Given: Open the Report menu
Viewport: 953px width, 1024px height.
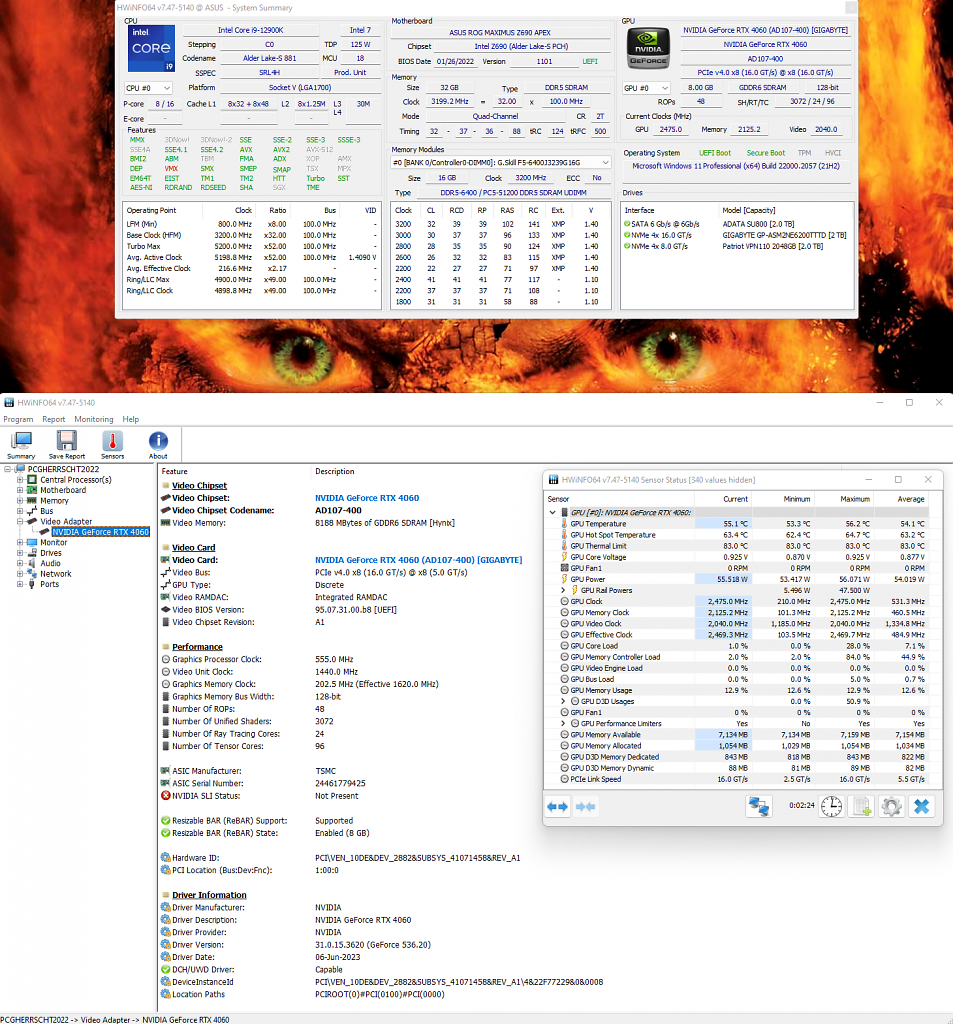Looking at the screenshot, I should (54, 419).
